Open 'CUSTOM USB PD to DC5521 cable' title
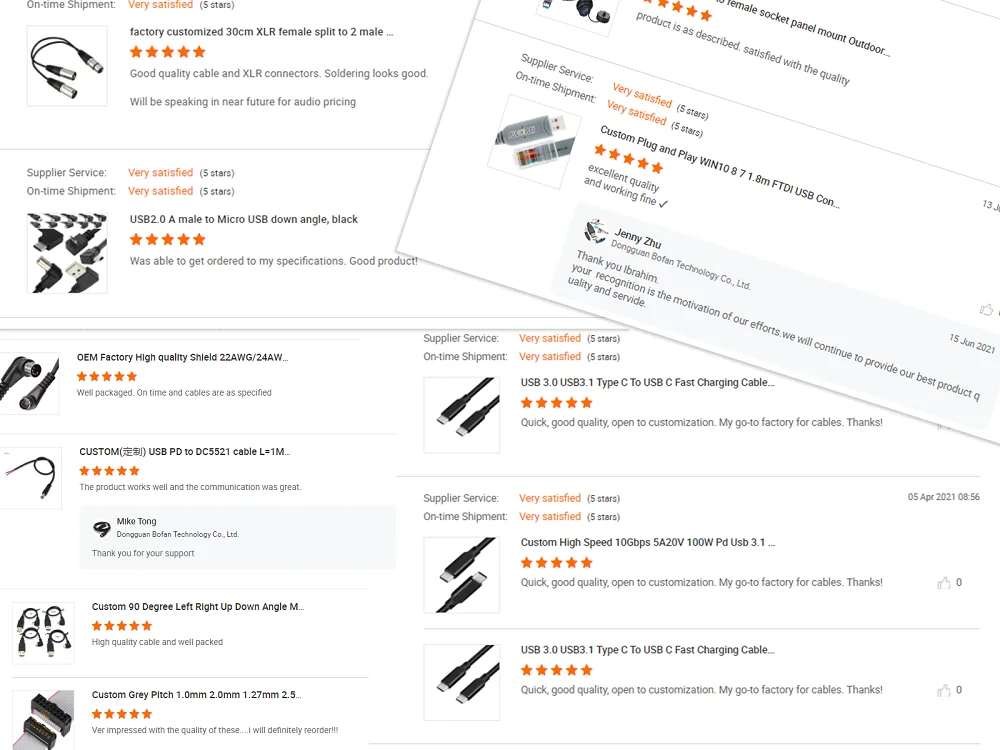 click(185, 452)
